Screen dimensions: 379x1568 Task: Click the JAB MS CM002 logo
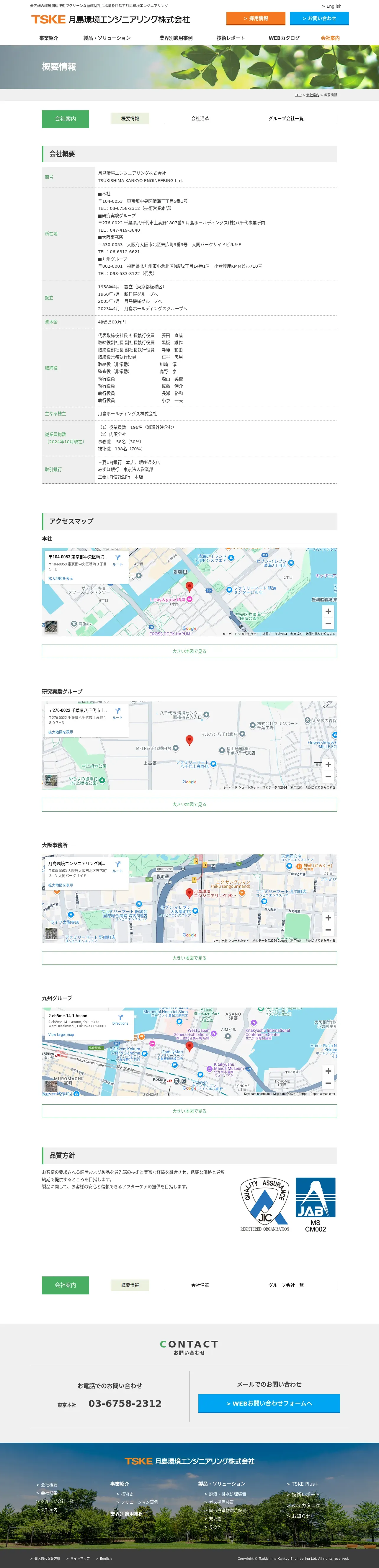315,1205
